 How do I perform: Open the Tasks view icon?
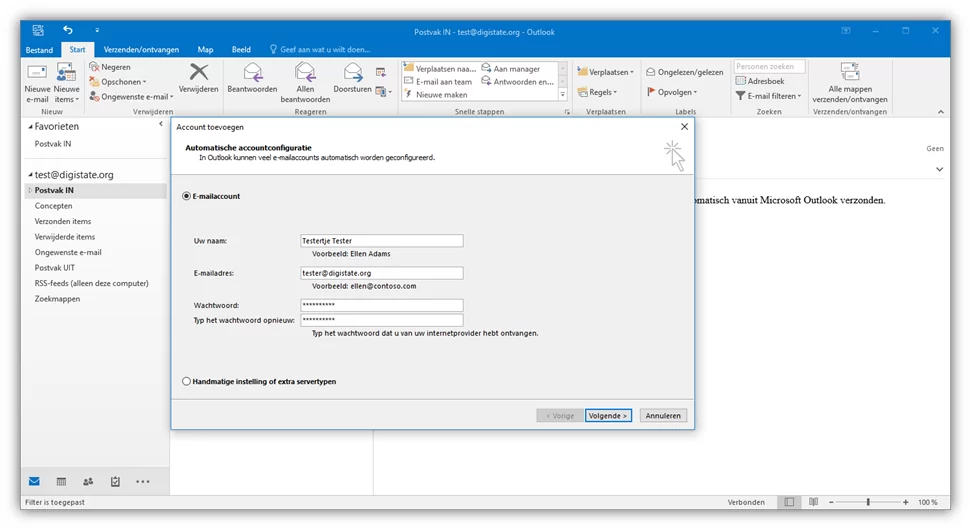pos(115,482)
